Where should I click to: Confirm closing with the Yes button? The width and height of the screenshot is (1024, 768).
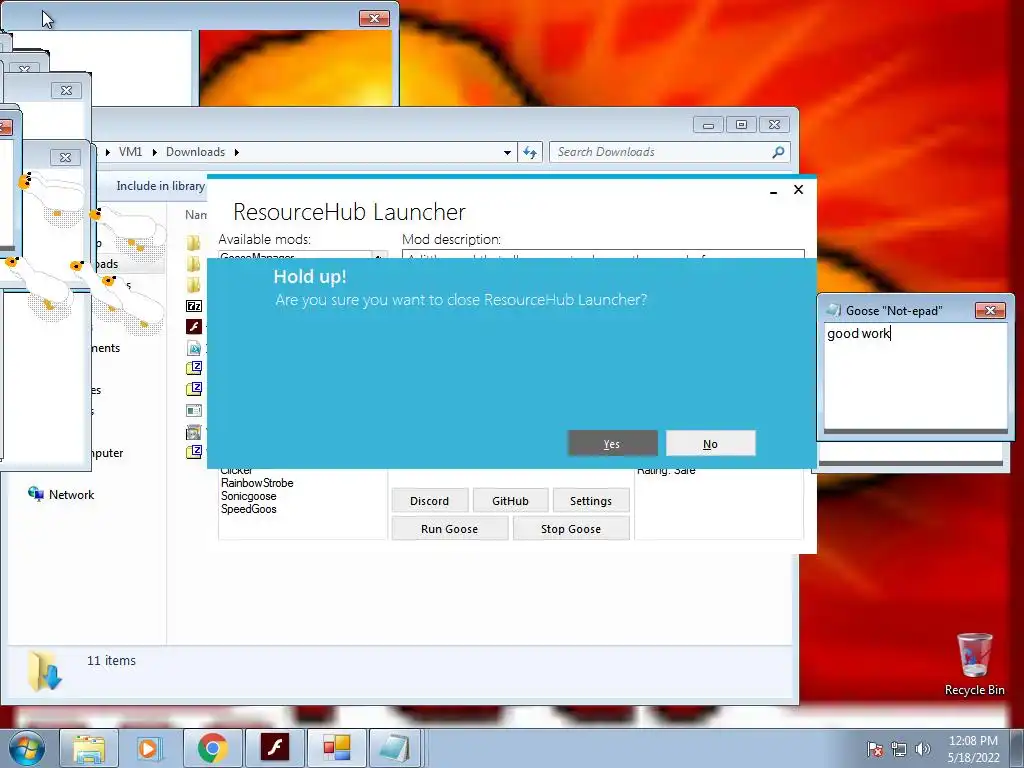[x=613, y=443]
